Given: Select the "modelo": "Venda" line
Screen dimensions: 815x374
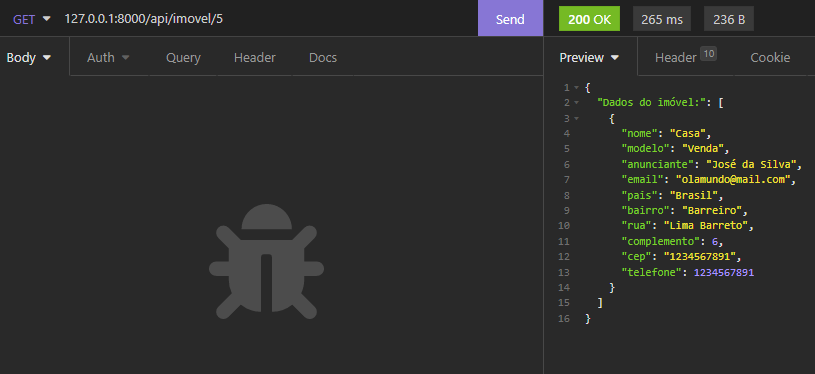Looking at the screenshot, I should (x=676, y=149).
